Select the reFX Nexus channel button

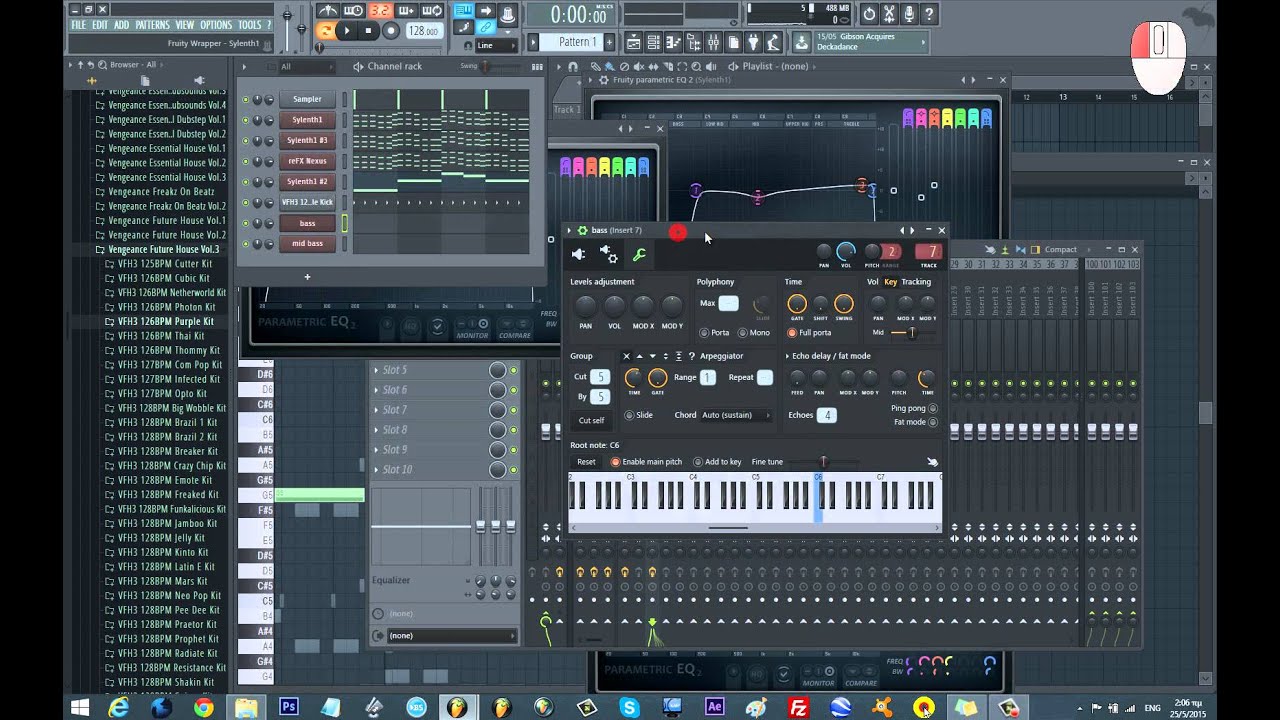click(308, 161)
